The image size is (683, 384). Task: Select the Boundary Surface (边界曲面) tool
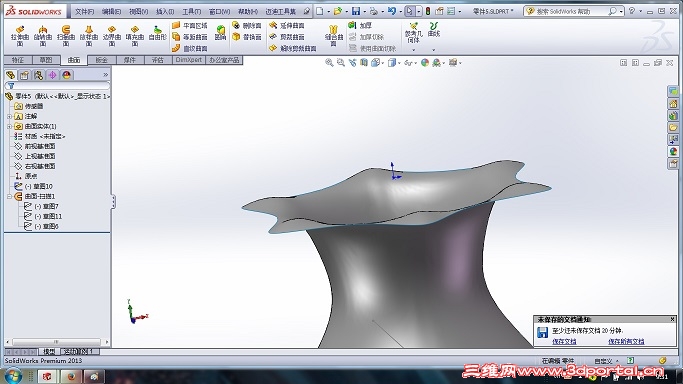tap(112, 35)
